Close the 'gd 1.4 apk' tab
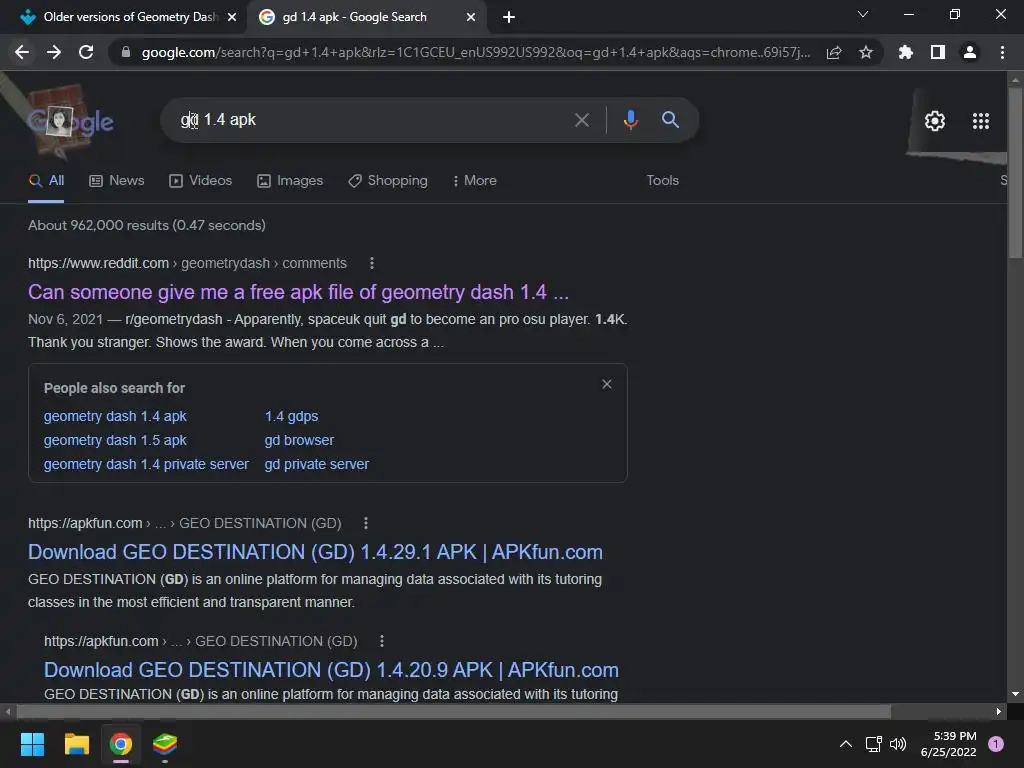The image size is (1024, 768). pyautogui.click(x=471, y=17)
